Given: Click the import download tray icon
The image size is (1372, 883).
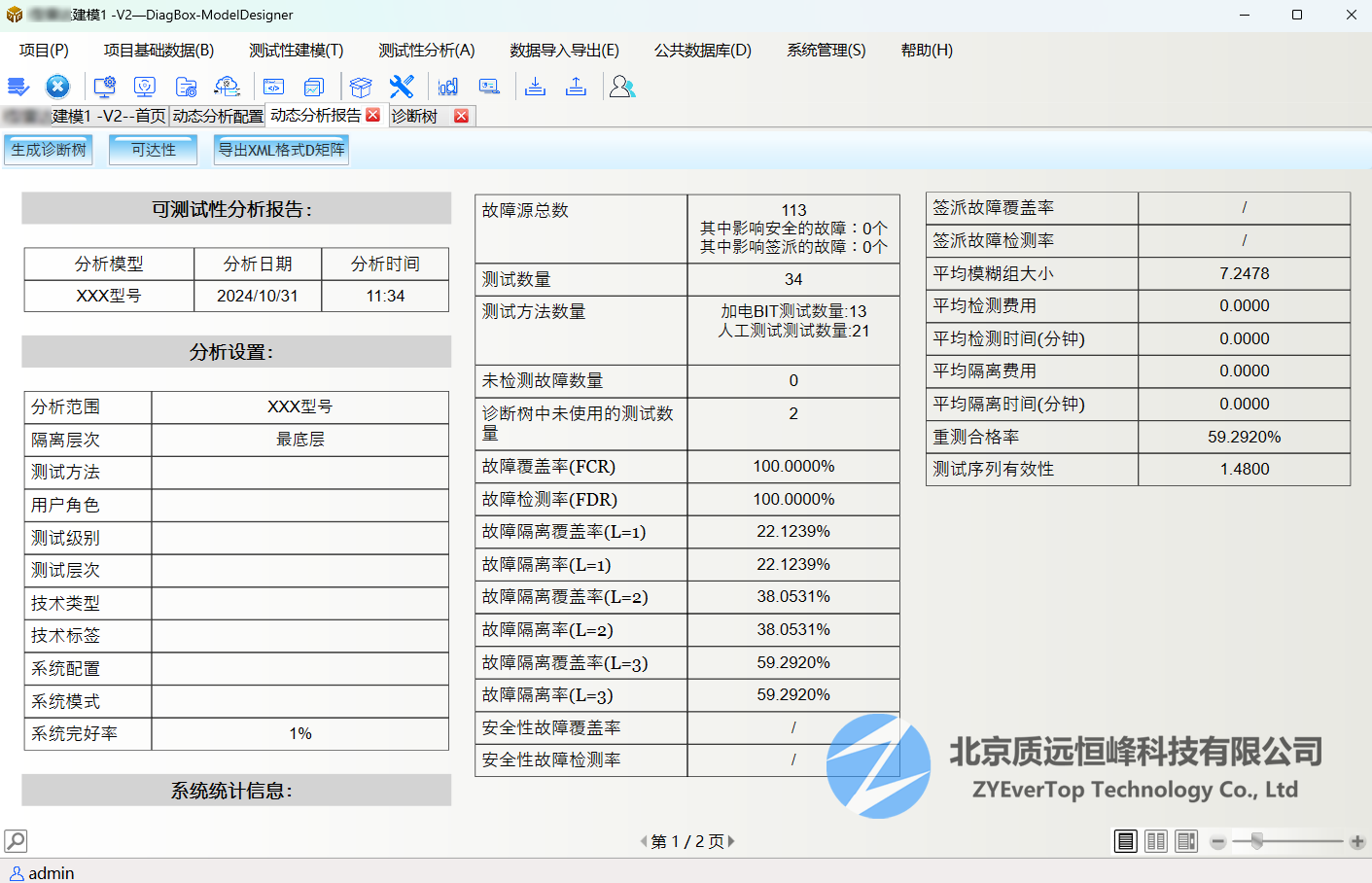Looking at the screenshot, I should [535, 87].
